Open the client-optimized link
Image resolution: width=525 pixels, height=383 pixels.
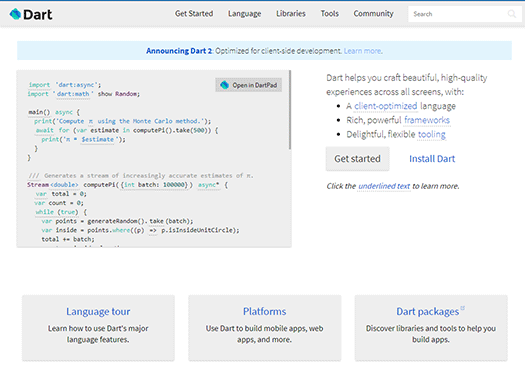pos(386,106)
